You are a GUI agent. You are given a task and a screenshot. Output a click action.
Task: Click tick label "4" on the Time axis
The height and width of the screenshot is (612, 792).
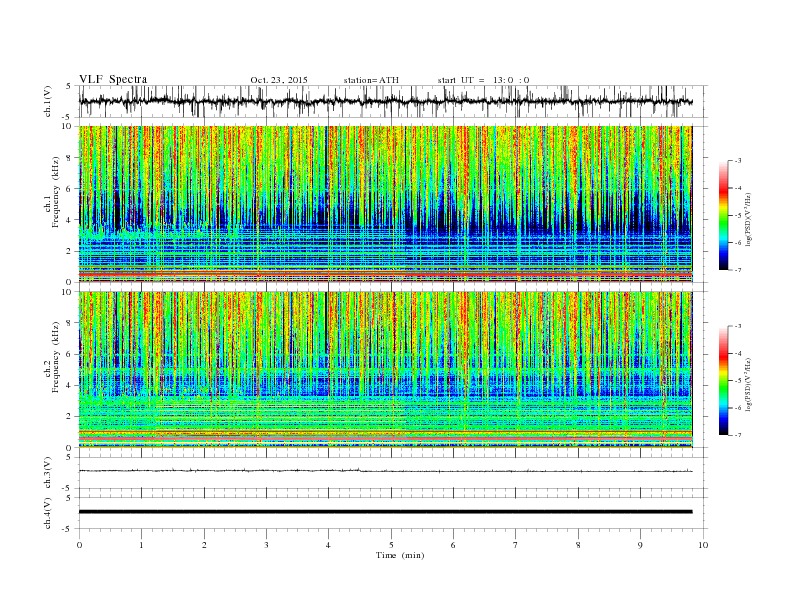click(x=328, y=545)
